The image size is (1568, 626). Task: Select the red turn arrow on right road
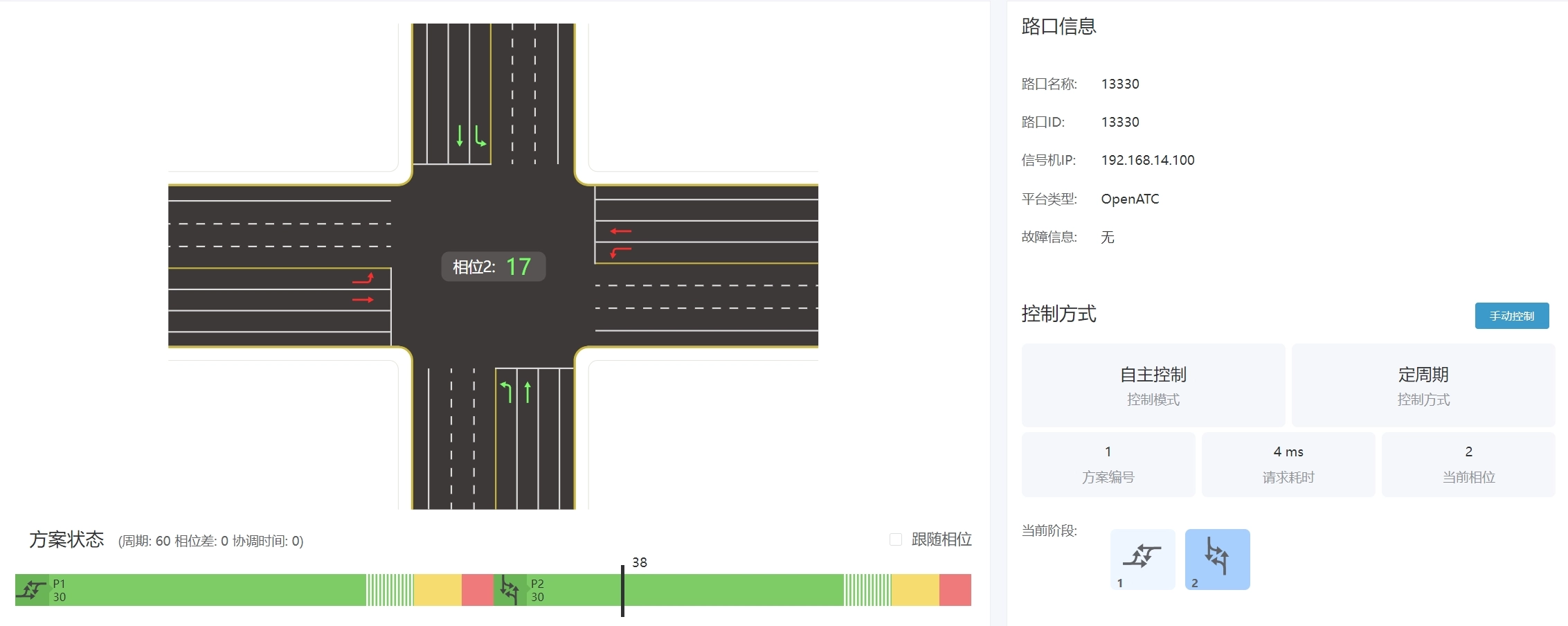coord(620,251)
